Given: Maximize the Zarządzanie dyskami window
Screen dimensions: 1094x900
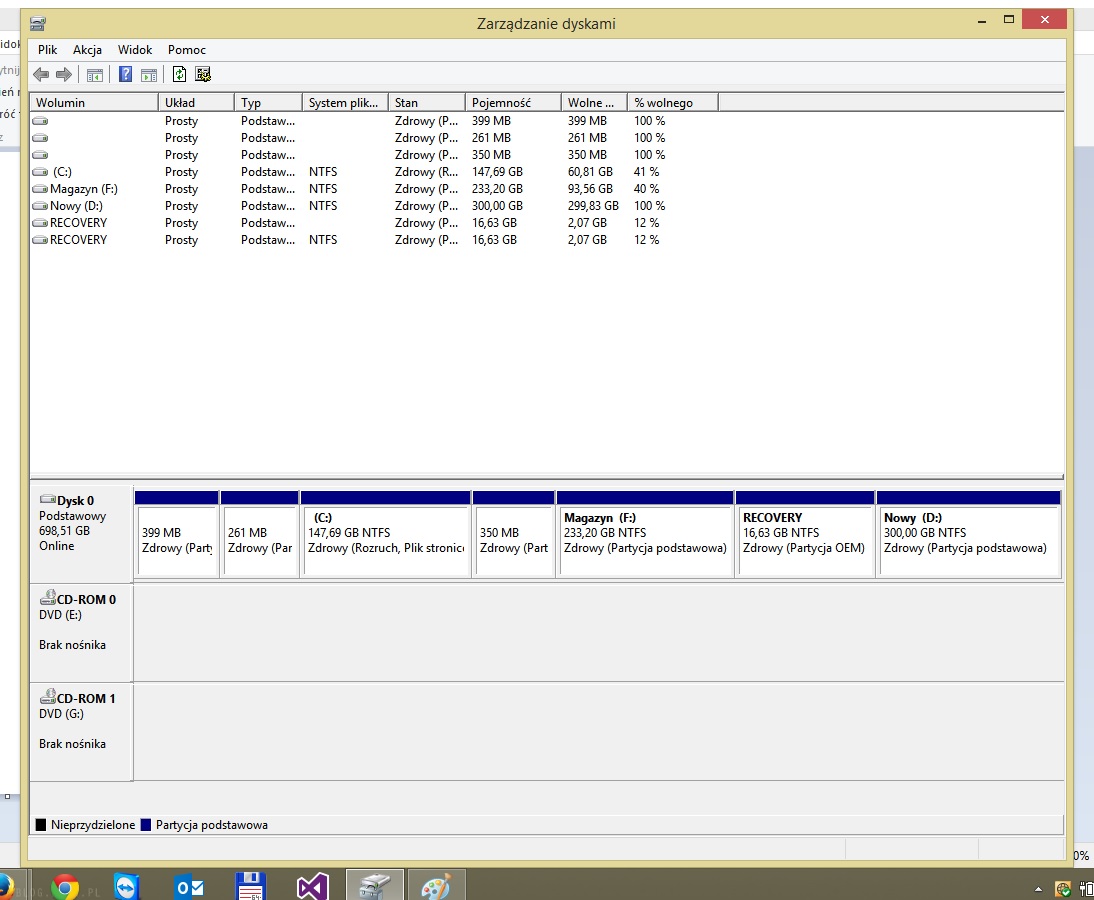Looking at the screenshot, I should (x=1009, y=20).
